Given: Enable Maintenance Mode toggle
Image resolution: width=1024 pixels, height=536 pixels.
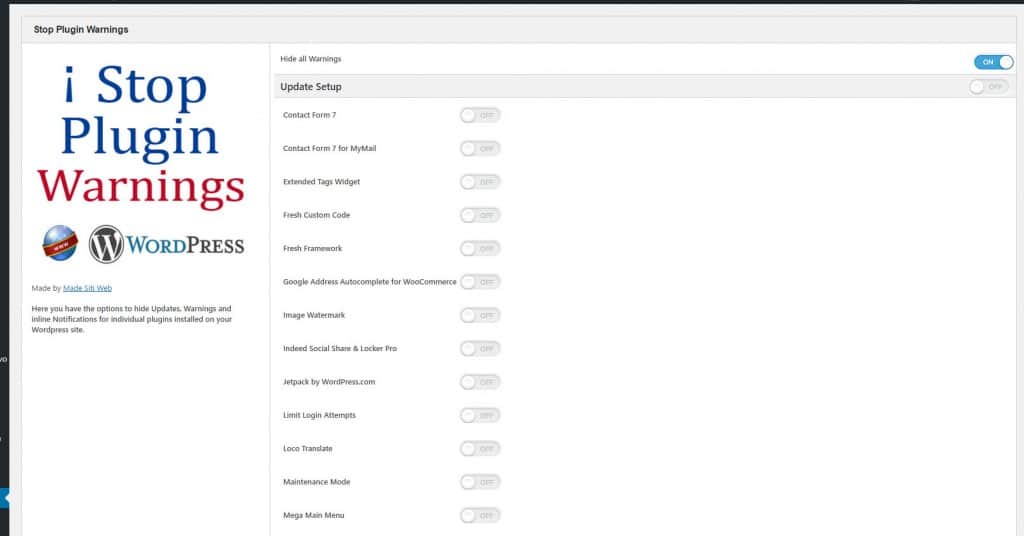Looking at the screenshot, I should point(480,482).
